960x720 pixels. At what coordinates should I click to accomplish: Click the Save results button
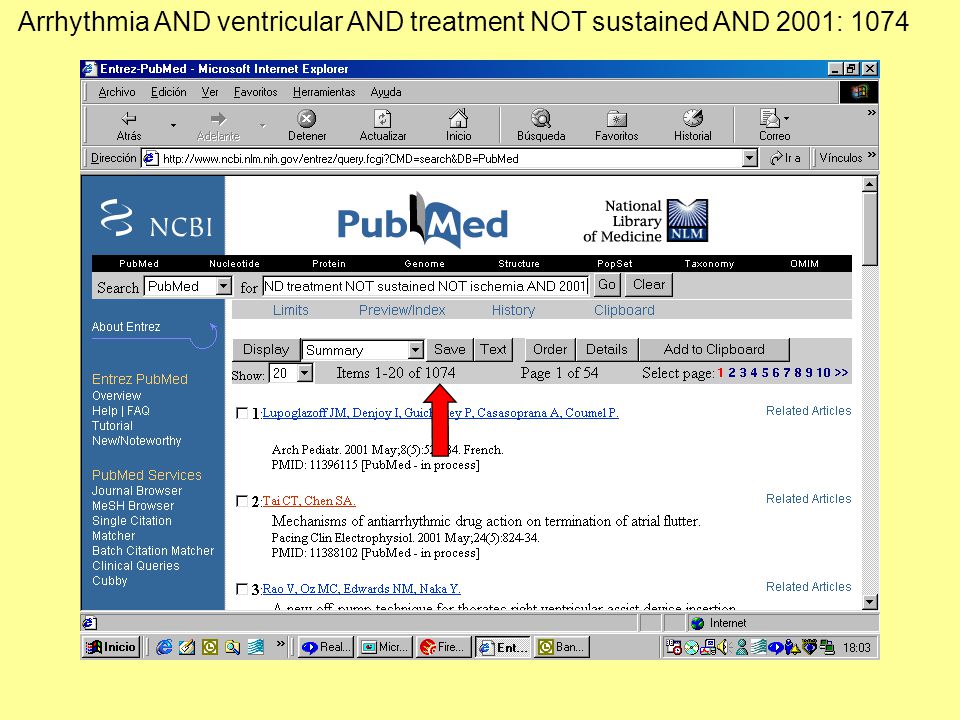pos(449,350)
